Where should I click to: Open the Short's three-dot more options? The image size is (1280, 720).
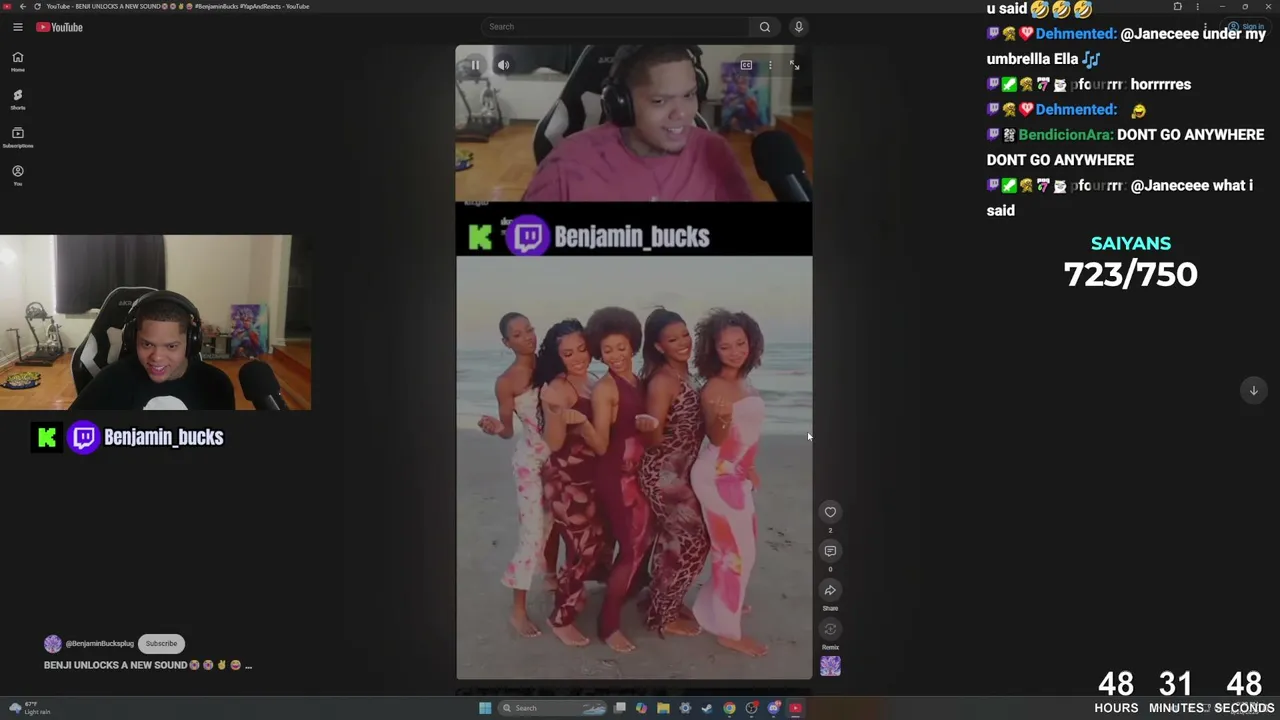pos(770,65)
